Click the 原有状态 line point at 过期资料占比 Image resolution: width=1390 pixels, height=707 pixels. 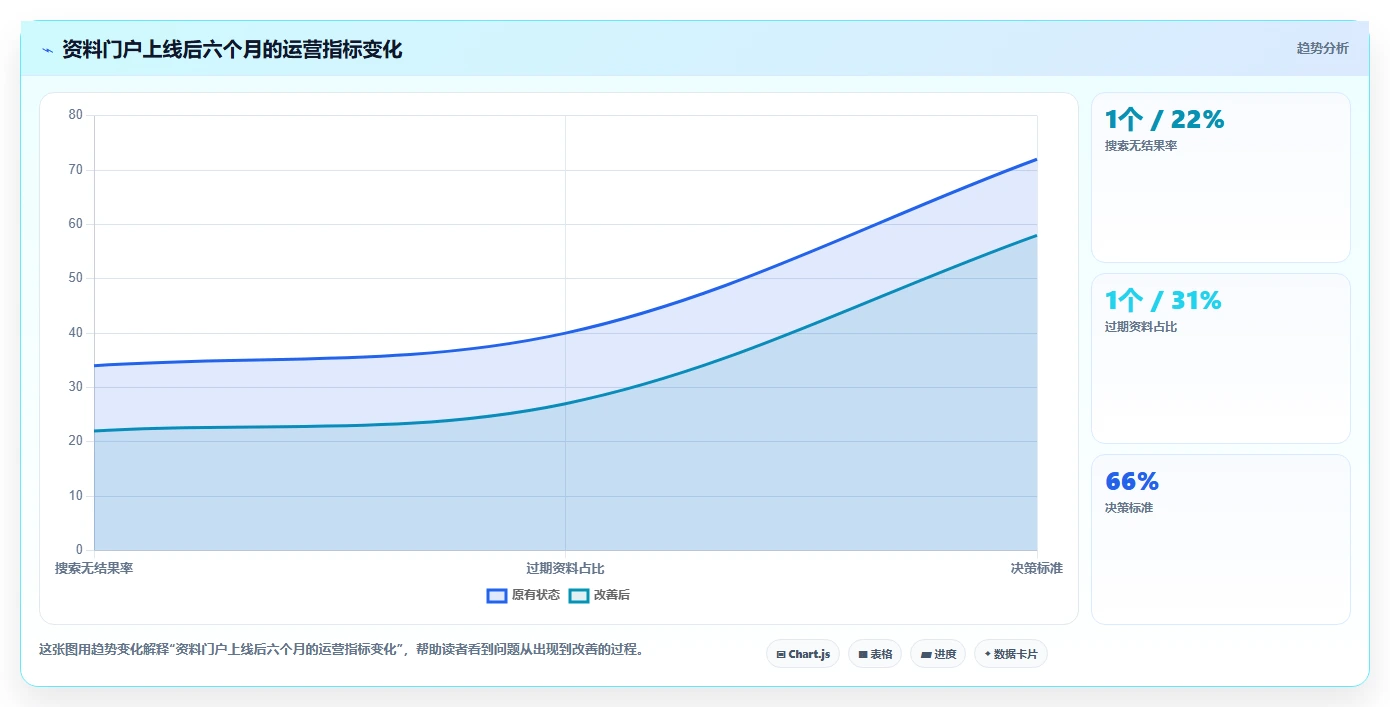(565, 333)
